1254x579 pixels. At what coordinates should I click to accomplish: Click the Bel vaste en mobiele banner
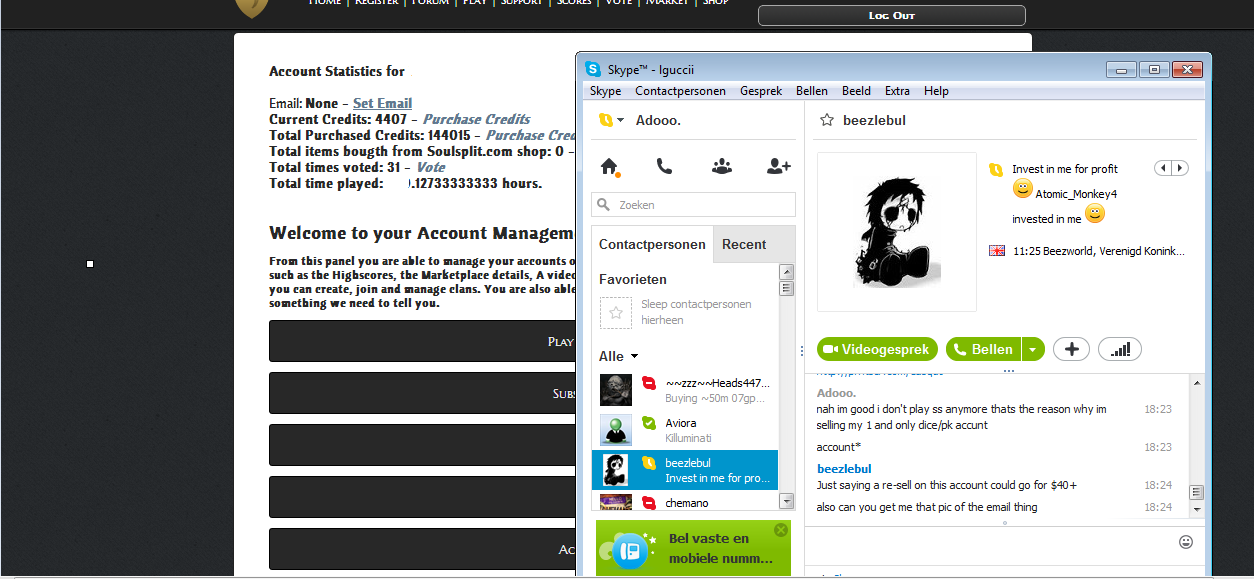pos(693,548)
